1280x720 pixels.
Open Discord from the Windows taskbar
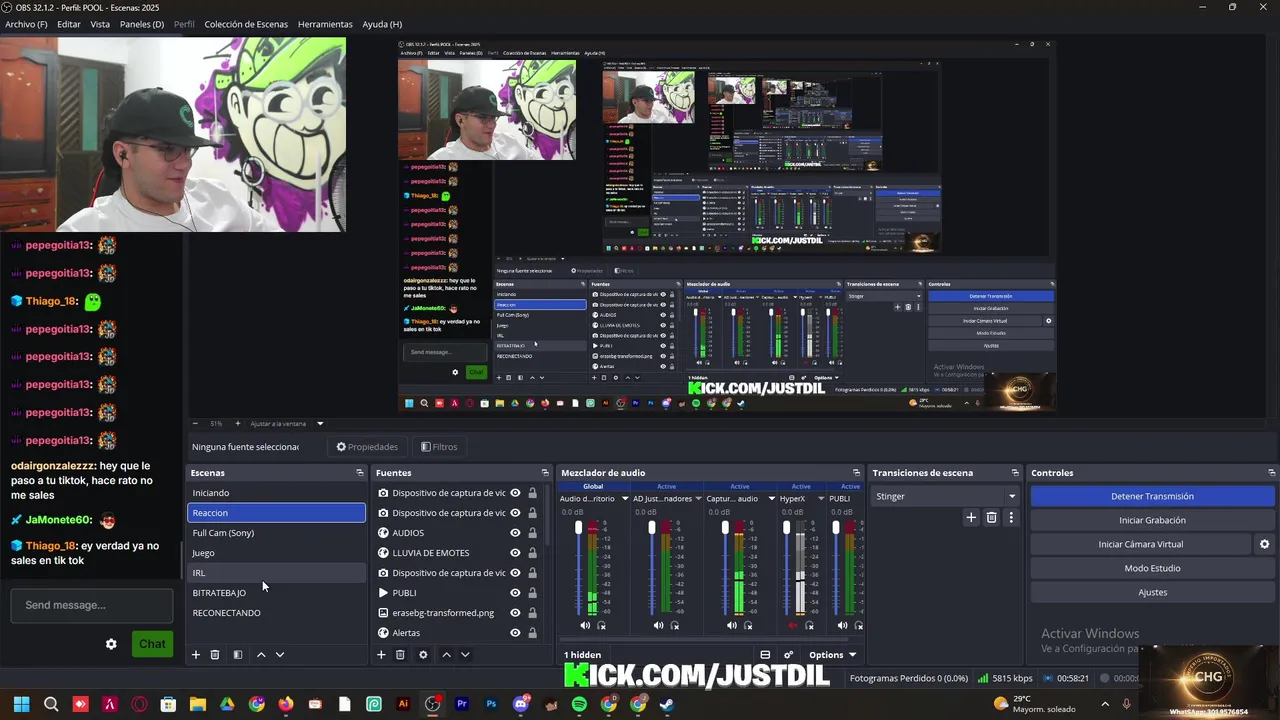(520, 704)
